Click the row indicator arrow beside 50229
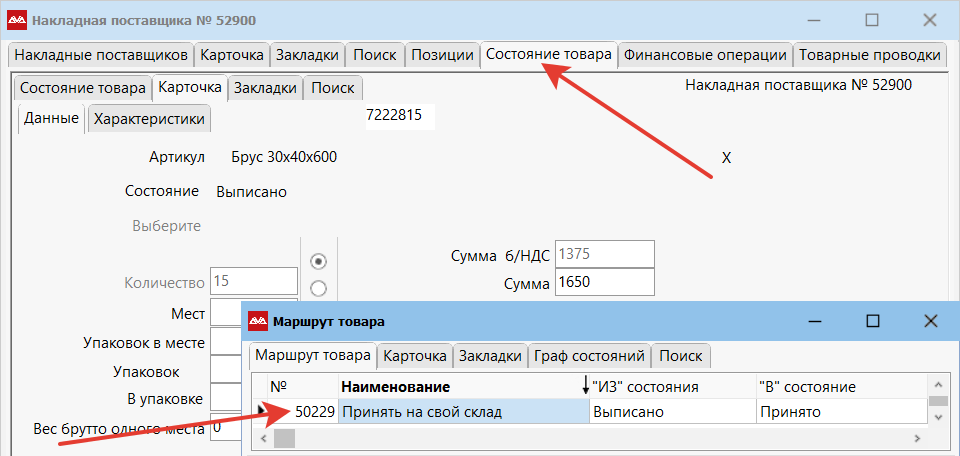960x456 pixels. pyautogui.click(x=263, y=411)
